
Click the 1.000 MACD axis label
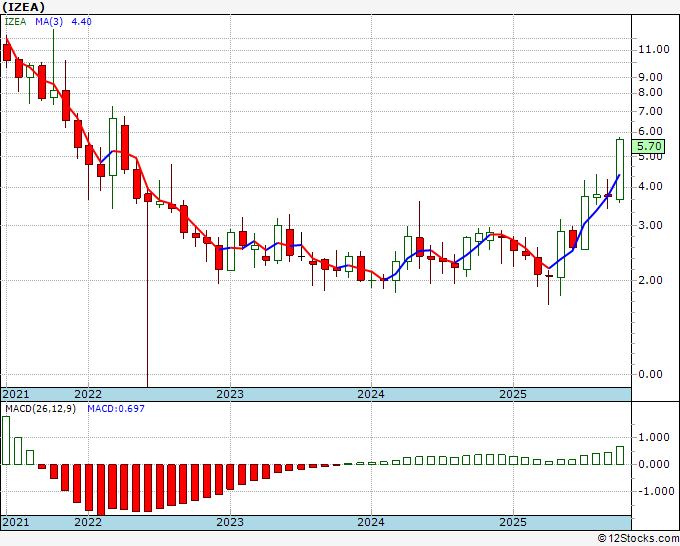[654, 438]
